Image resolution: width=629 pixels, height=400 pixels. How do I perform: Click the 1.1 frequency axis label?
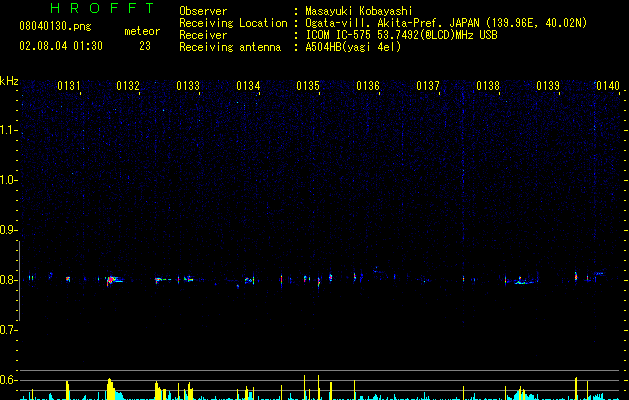(9, 130)
